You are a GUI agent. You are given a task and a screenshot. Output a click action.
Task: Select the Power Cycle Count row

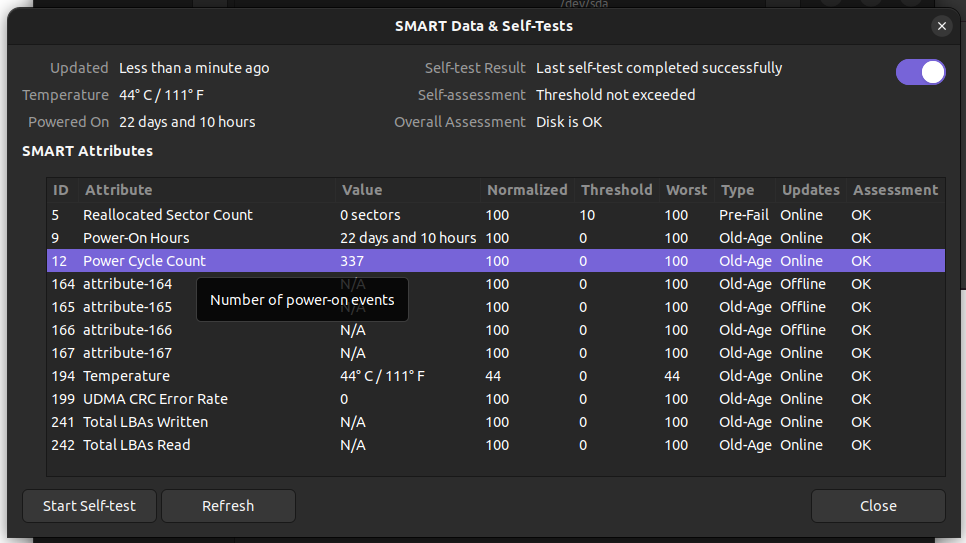144,261
